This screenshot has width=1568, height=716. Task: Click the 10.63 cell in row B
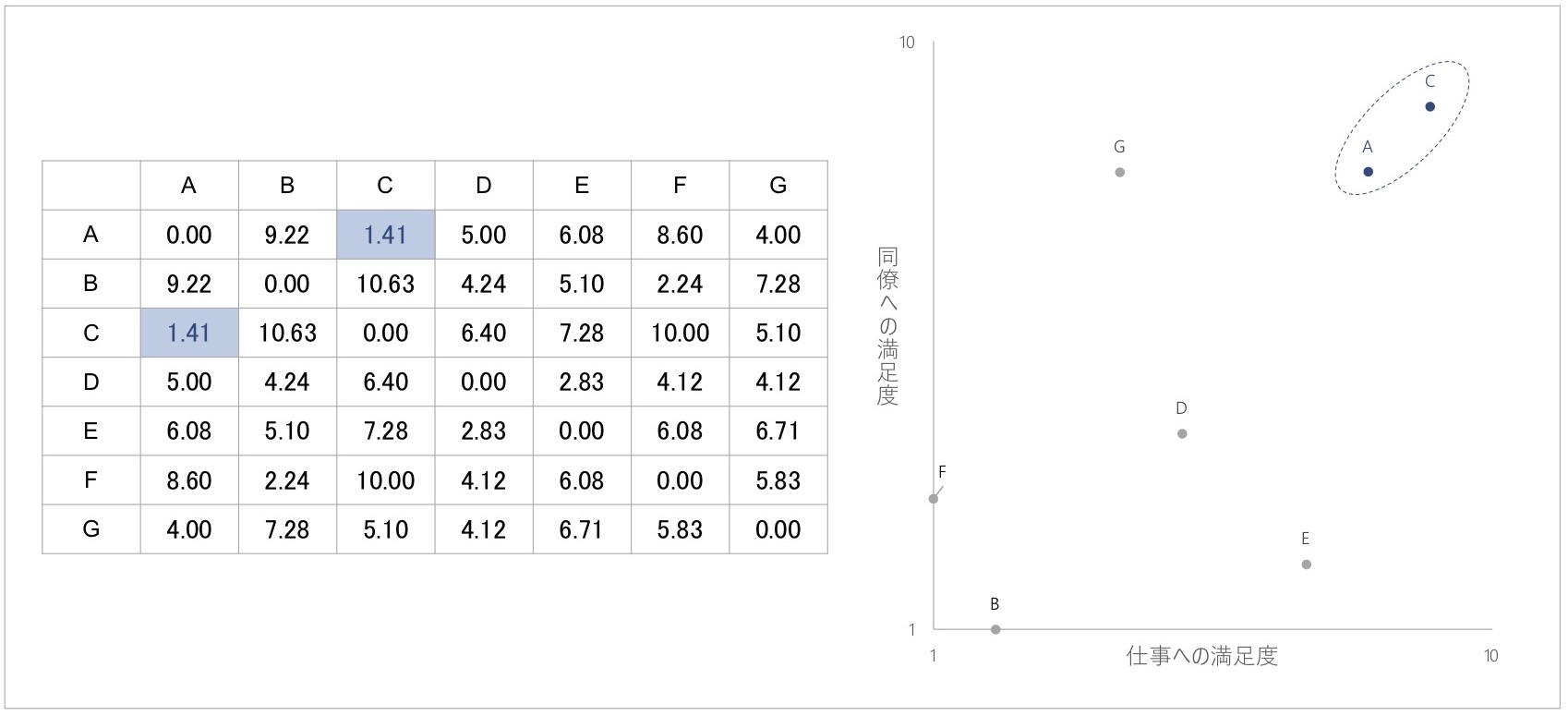(x=385, y=284)
